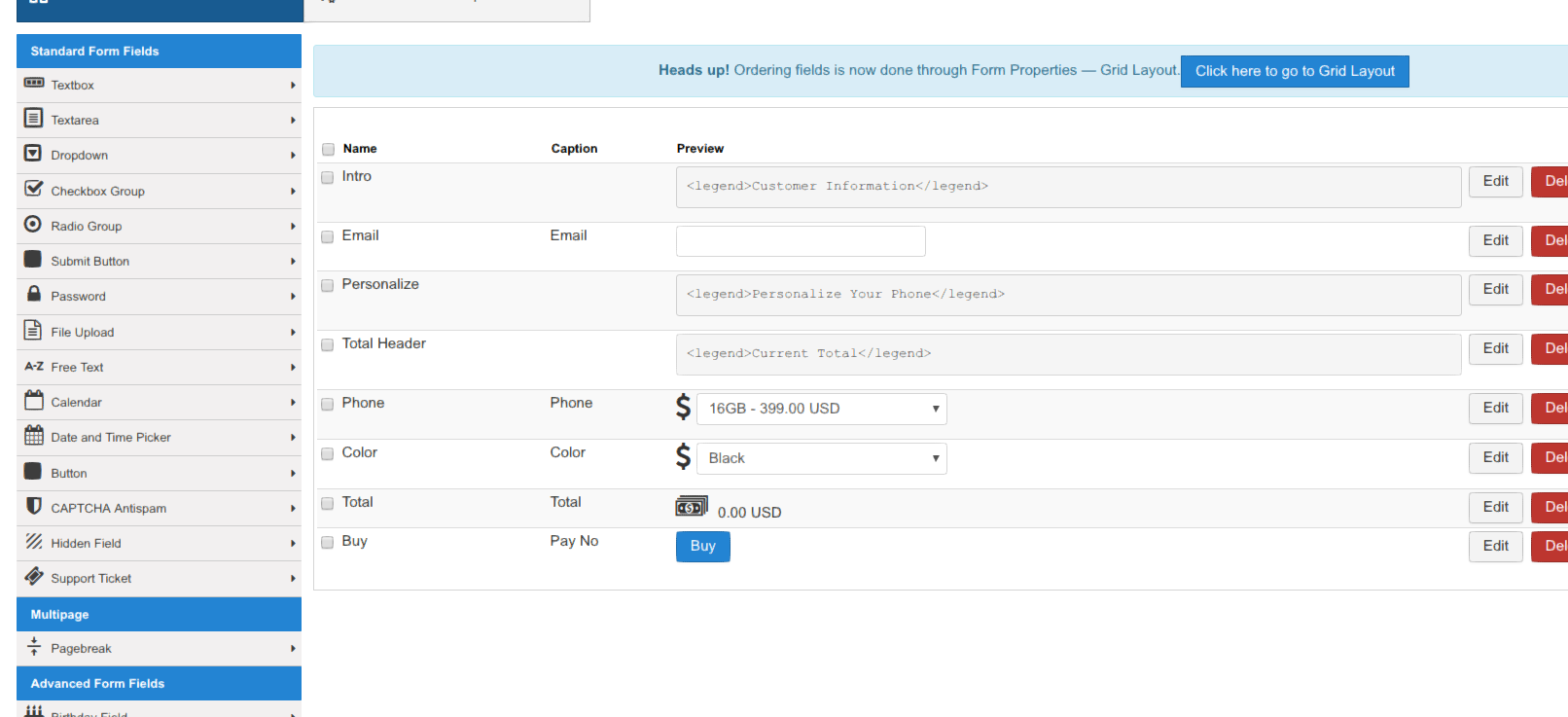The image size is (1568, 717).
Task: Choose the Password lock icon
Action: point(34,294)
